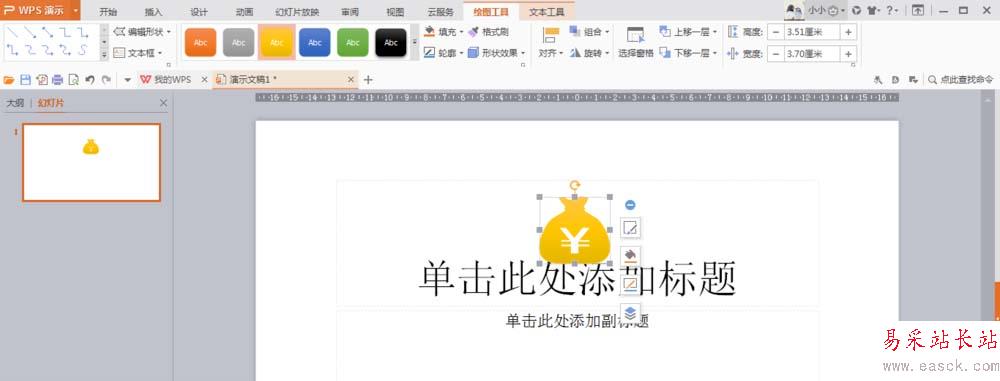1000x381 pixels.
Task: Close the 演示文稿1 document tab
Action: point(351,79)
